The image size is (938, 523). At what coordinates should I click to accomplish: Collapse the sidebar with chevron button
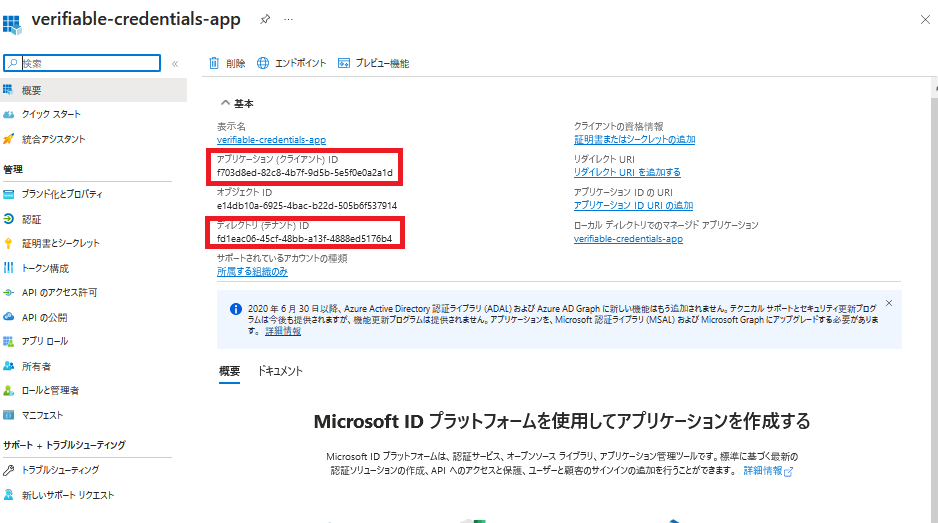(x=175, y=63)
